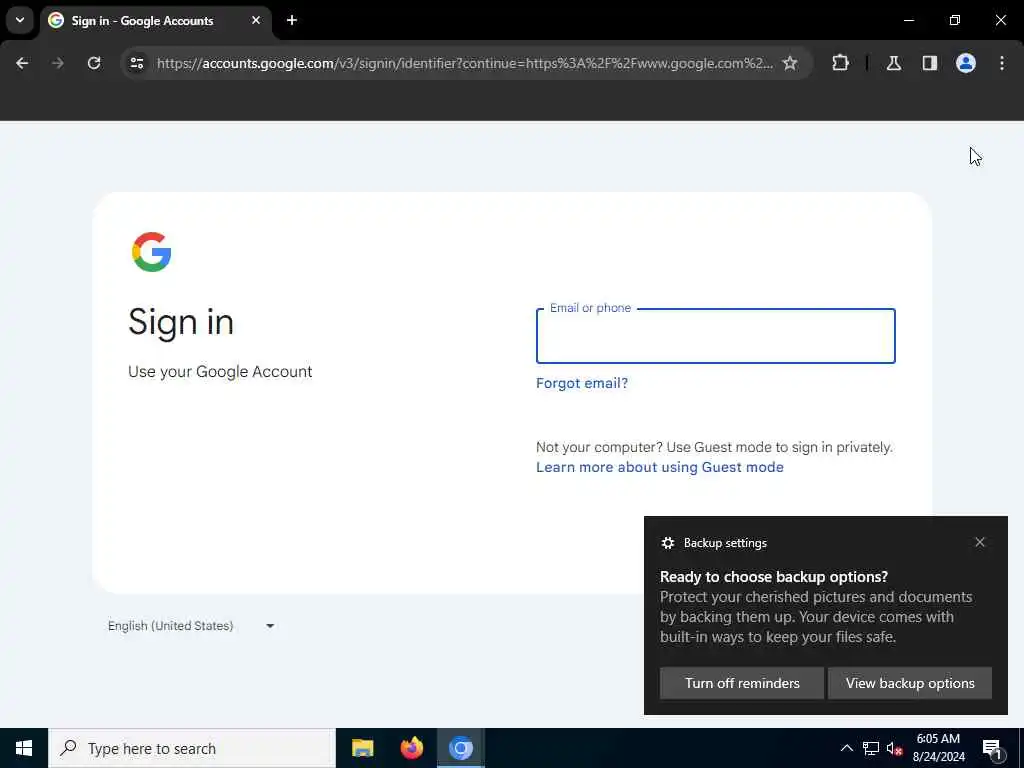This screenshot has height=768, width=1024.
Task: Reload the current page
Action: coord(94,63)
